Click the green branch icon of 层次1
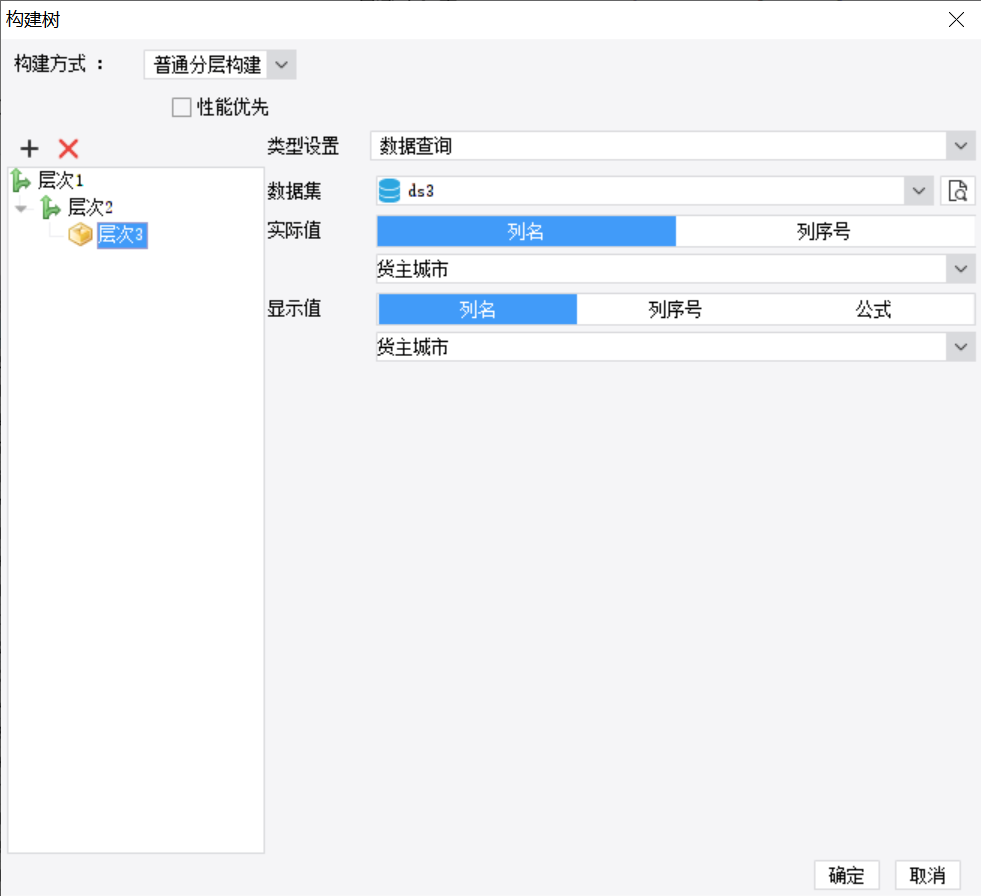The width and height of the screenshot is (981, 896). (20, 181)
